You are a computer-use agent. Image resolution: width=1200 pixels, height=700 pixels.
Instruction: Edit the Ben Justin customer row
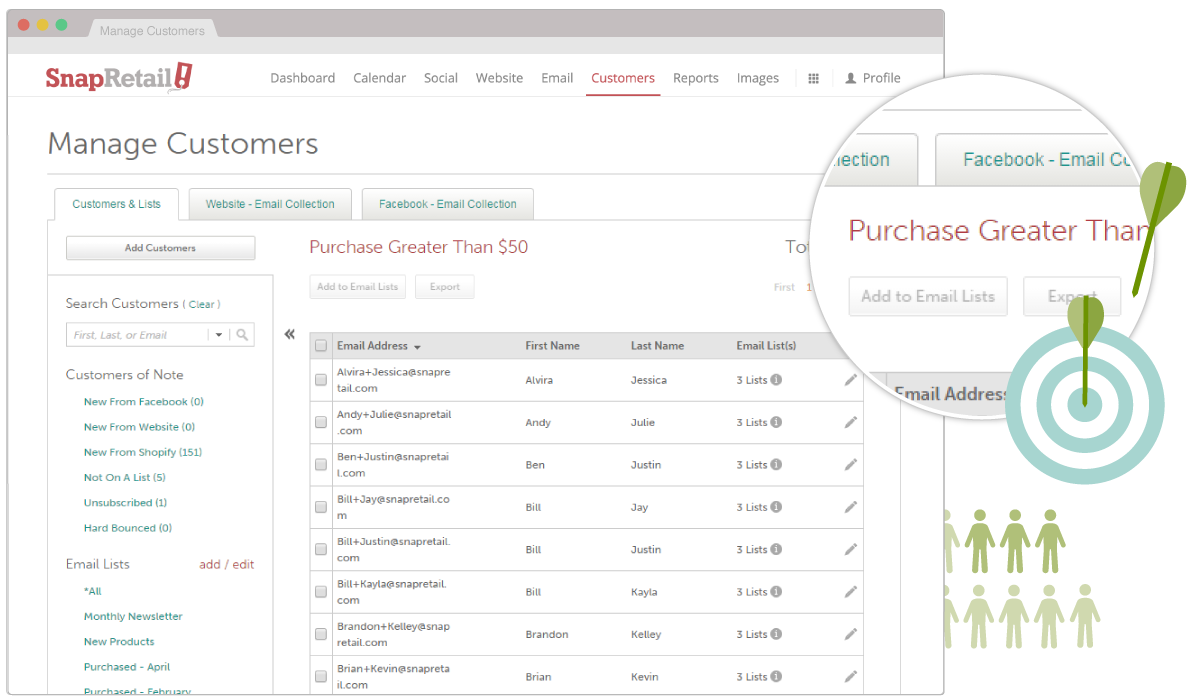pyautogui.click(x=851, y=465)
